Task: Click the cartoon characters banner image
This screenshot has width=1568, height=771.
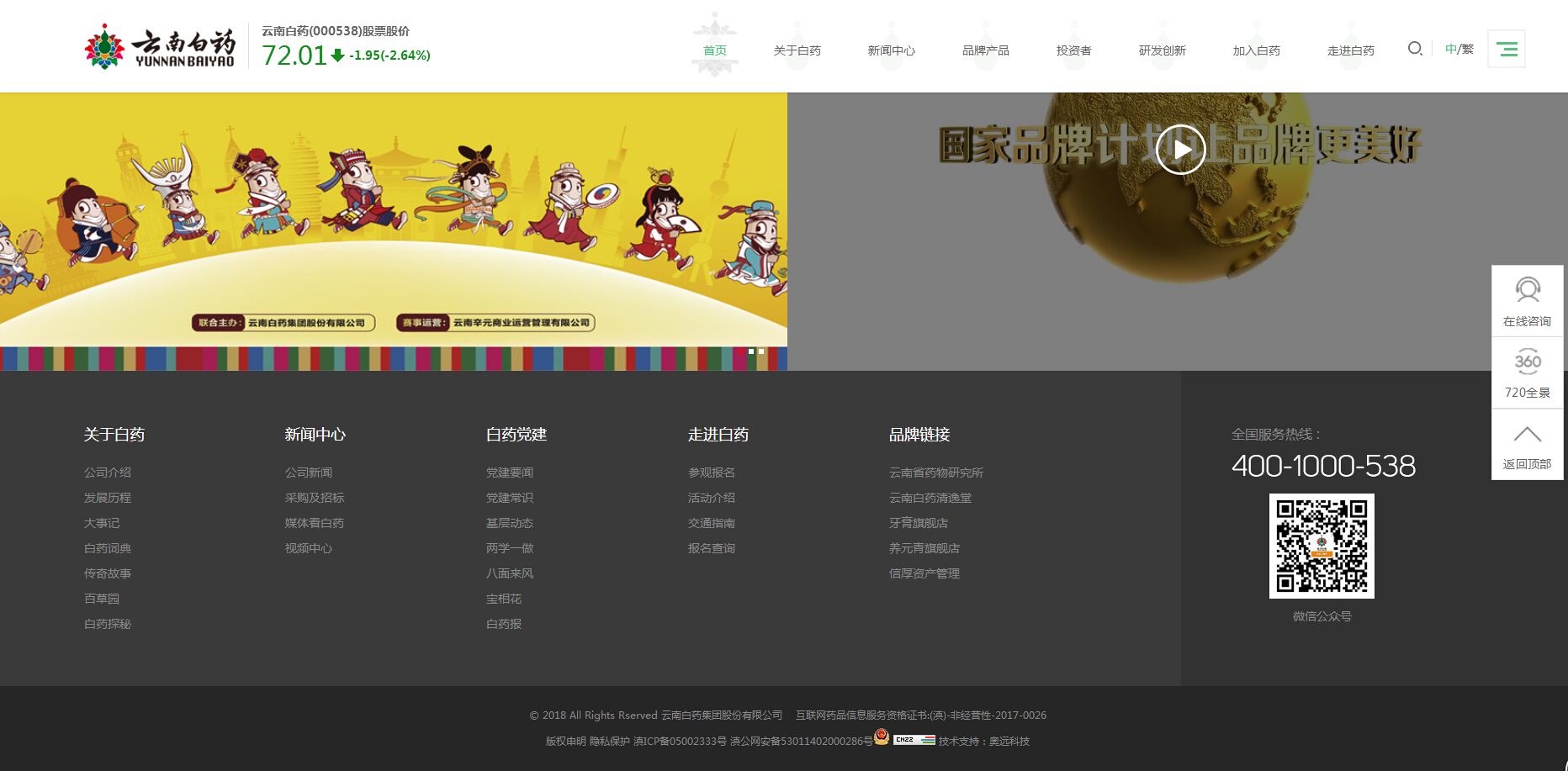Action: click(394, 231)
